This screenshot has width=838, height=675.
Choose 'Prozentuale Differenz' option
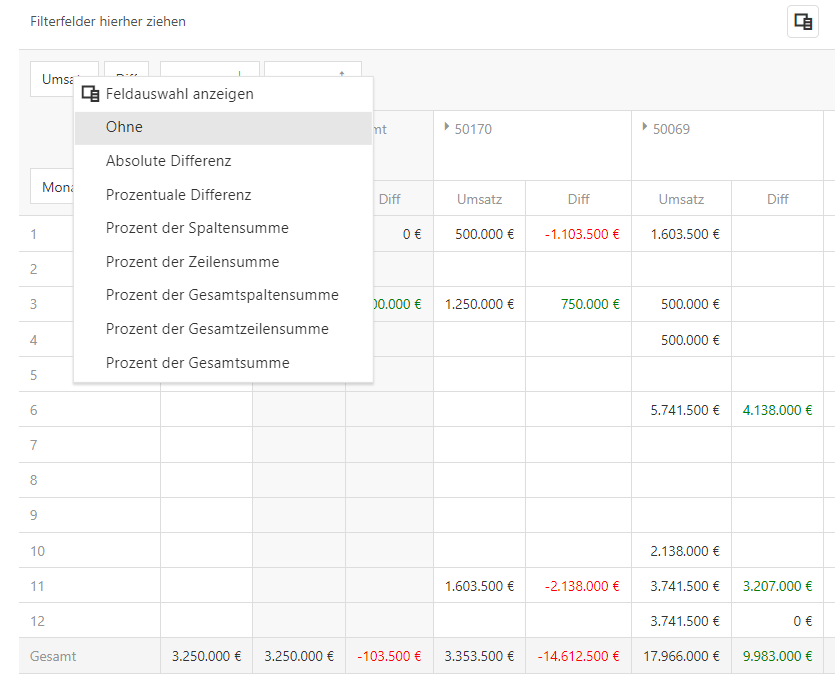click(x=178, y=195)
